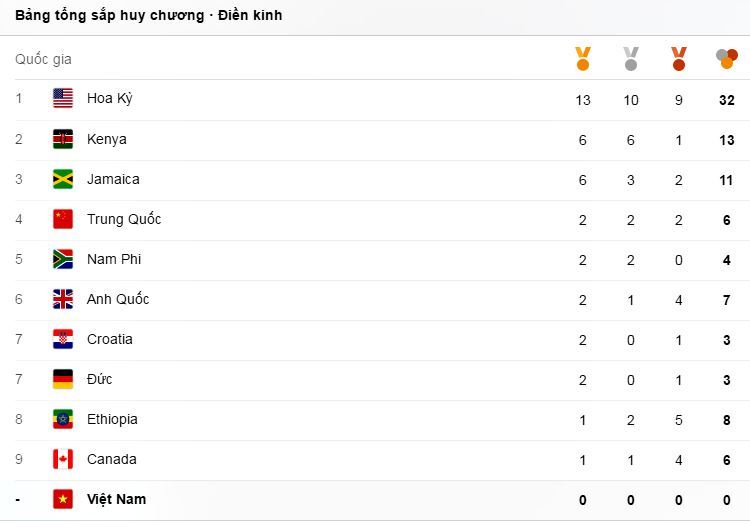The image size is (750, 521).
Task: Select the Việt Nam row name
Action: (x=116, y=499)
